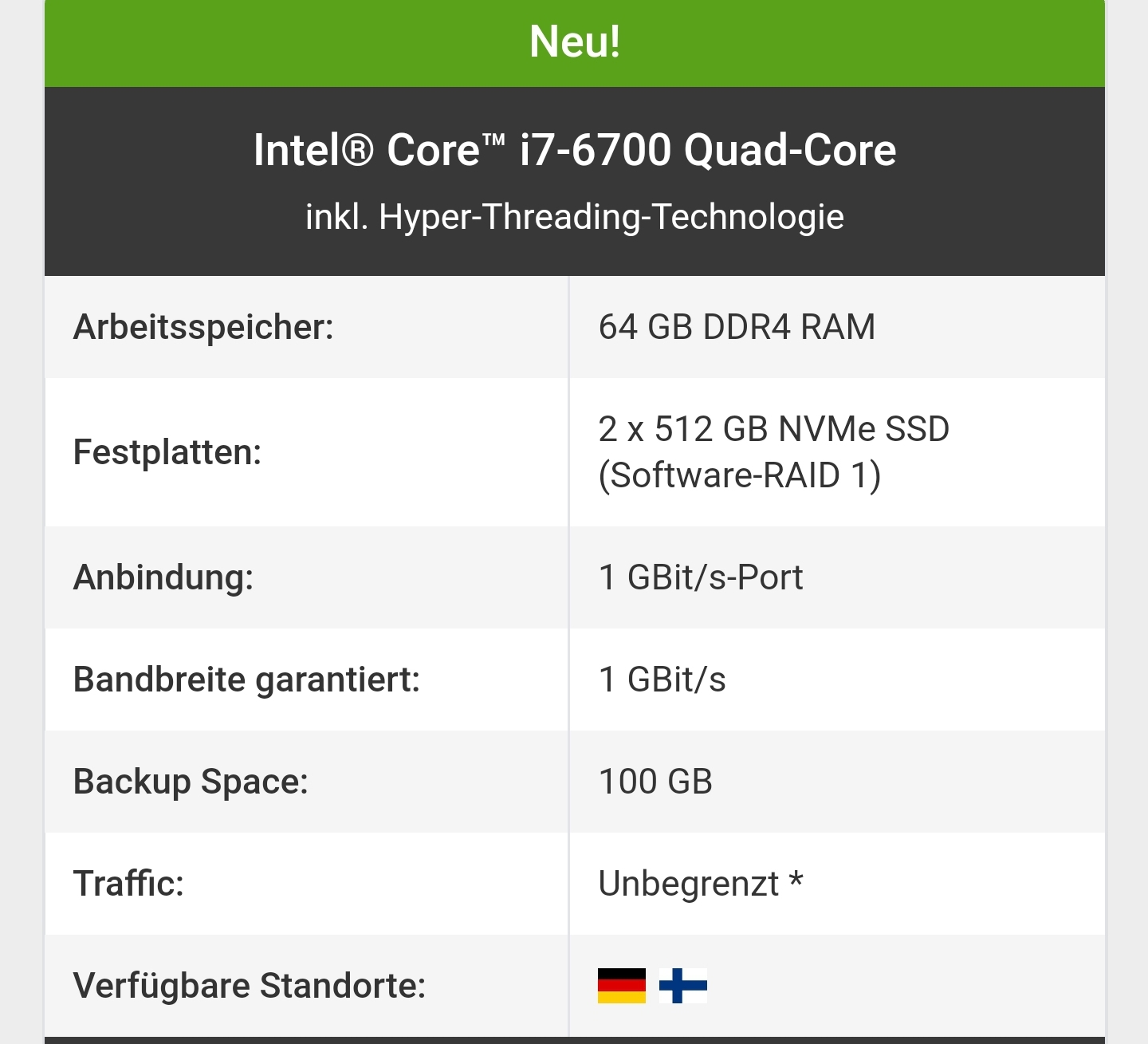Click the Bandbreite garantiert label
This screenshot has height=1044, width=1148.
[246, 680]
